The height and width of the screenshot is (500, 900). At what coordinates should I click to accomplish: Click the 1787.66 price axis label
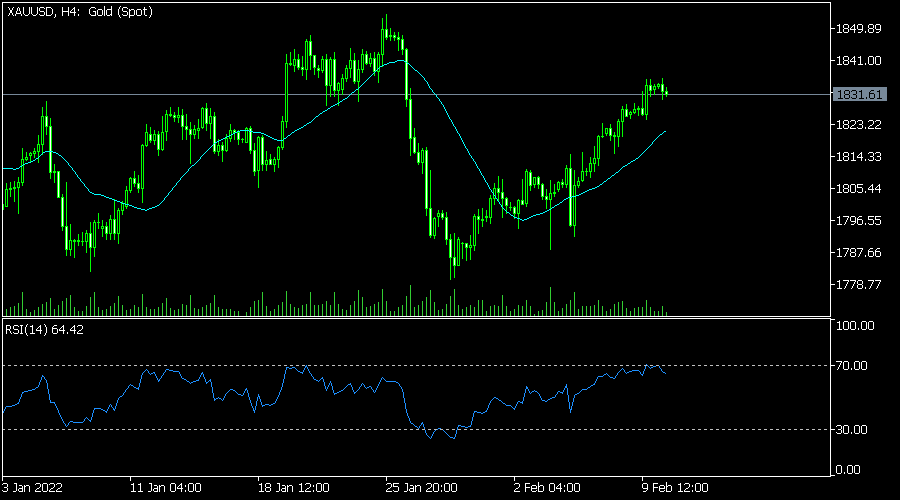(x=858, y=253)
